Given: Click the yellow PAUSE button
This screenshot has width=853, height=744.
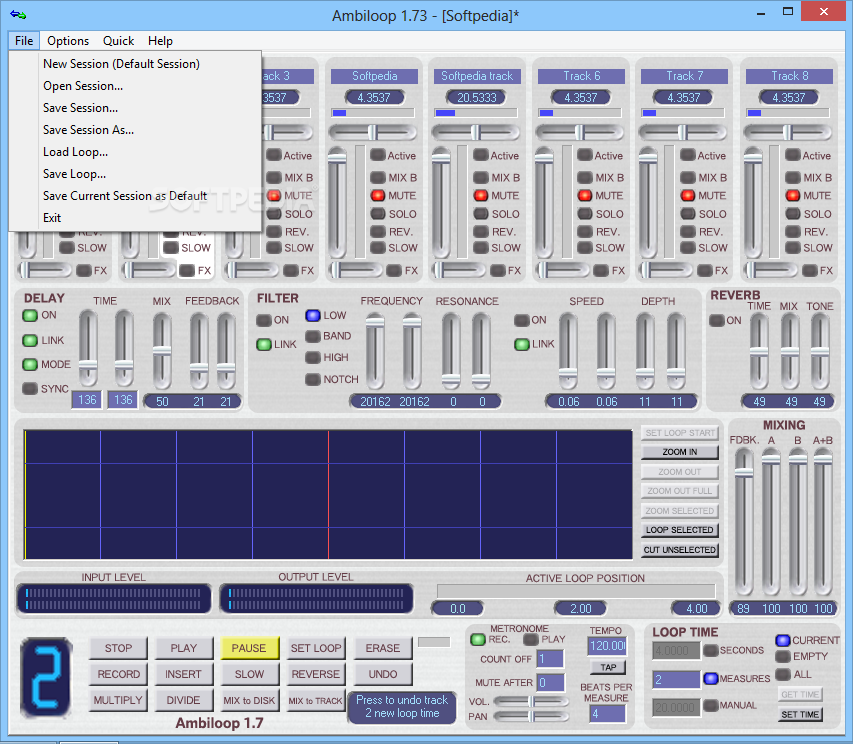Looking at the screenshot, I should [249, 648].
